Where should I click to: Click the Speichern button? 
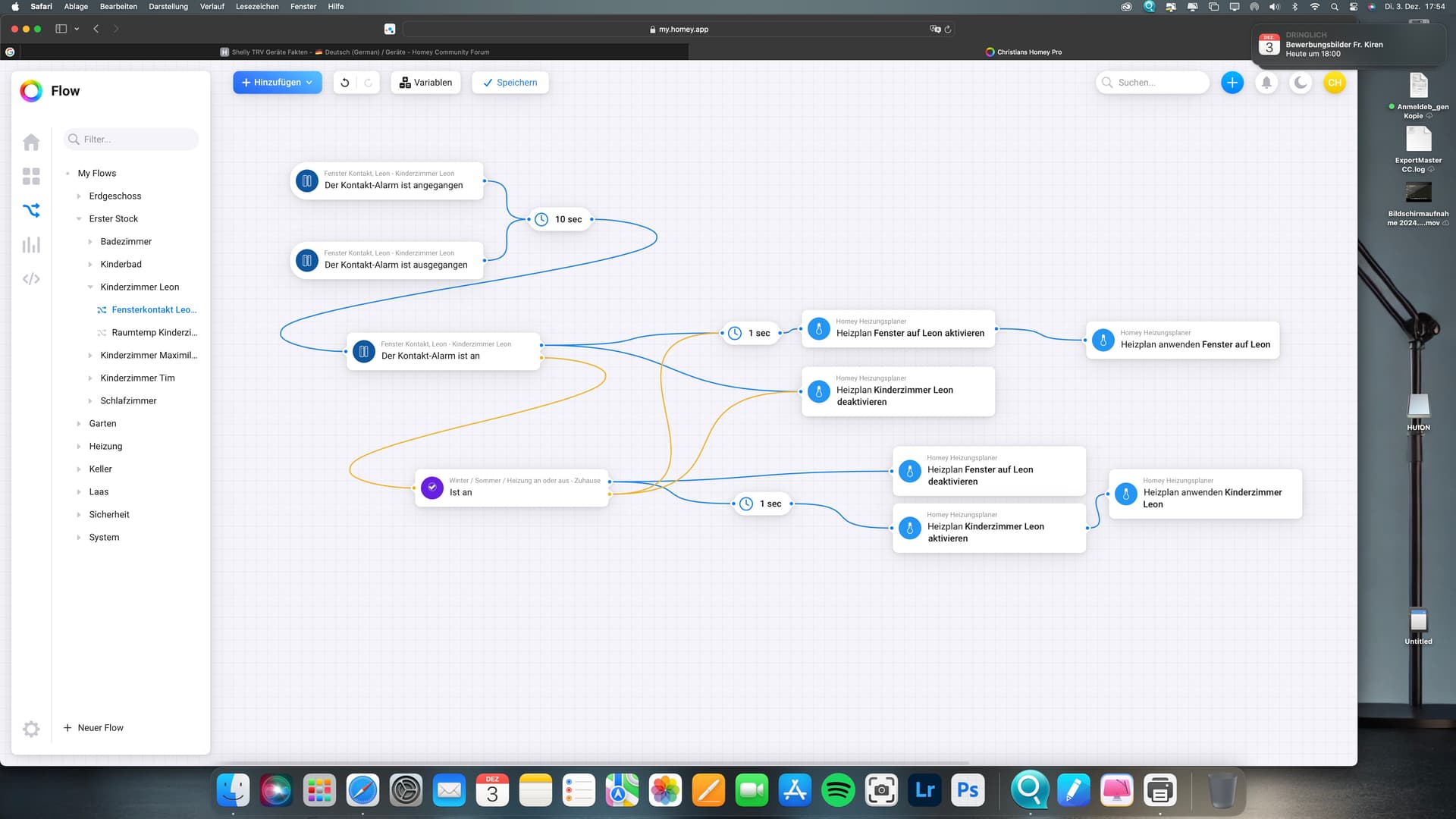[510, 83]
